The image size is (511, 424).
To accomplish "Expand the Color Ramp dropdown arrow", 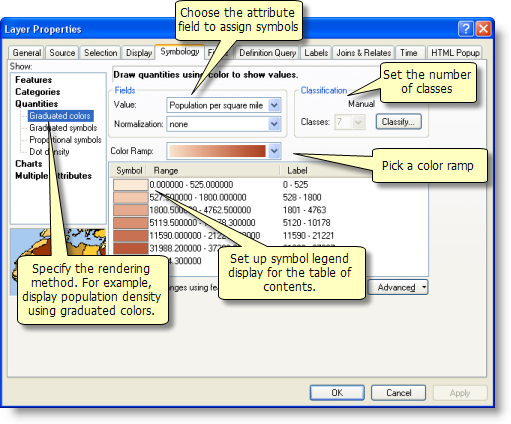I will 274,151.
